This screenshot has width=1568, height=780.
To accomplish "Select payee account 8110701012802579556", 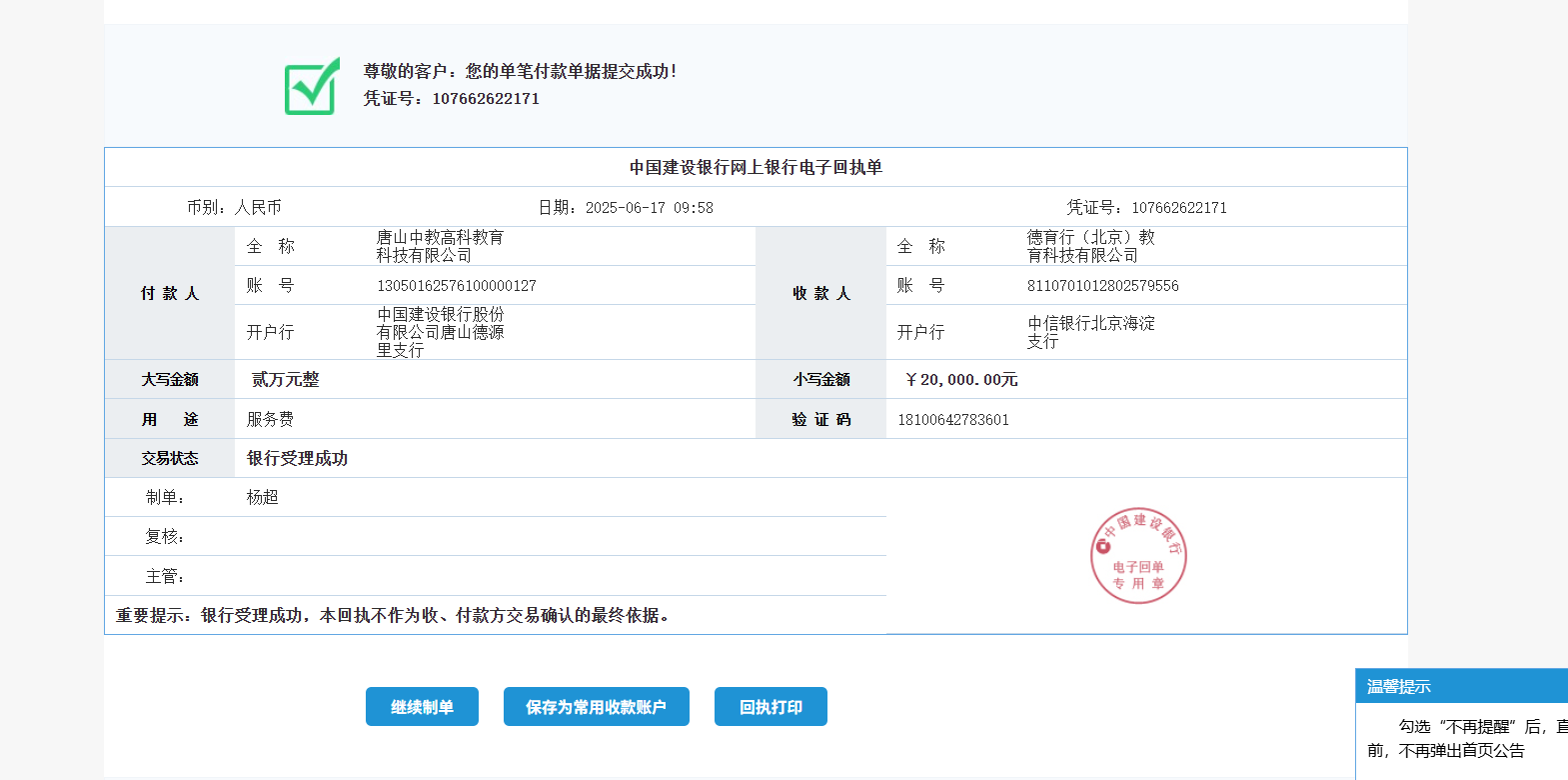I will (x=1103, y=285).
